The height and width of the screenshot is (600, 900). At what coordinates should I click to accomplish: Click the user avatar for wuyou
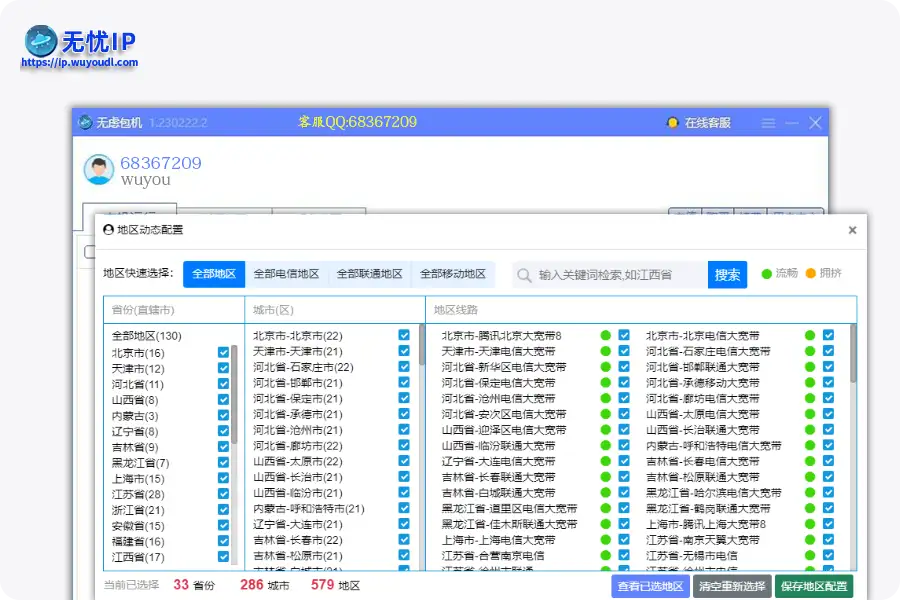[x=97, y=170]
